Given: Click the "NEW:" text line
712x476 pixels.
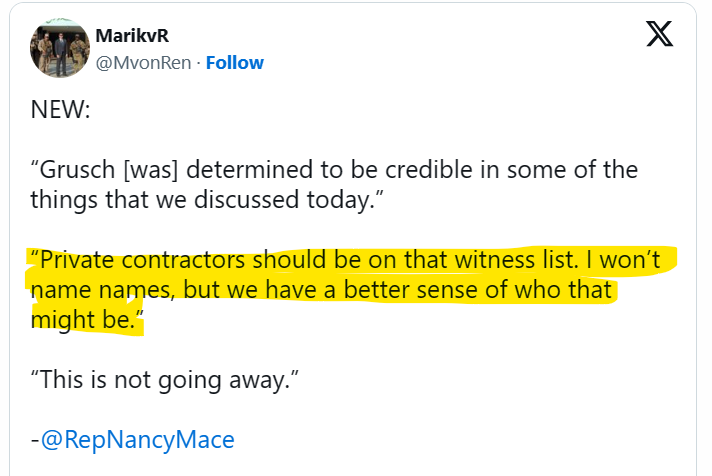Looking at the screenshot, I should point(61,108).
